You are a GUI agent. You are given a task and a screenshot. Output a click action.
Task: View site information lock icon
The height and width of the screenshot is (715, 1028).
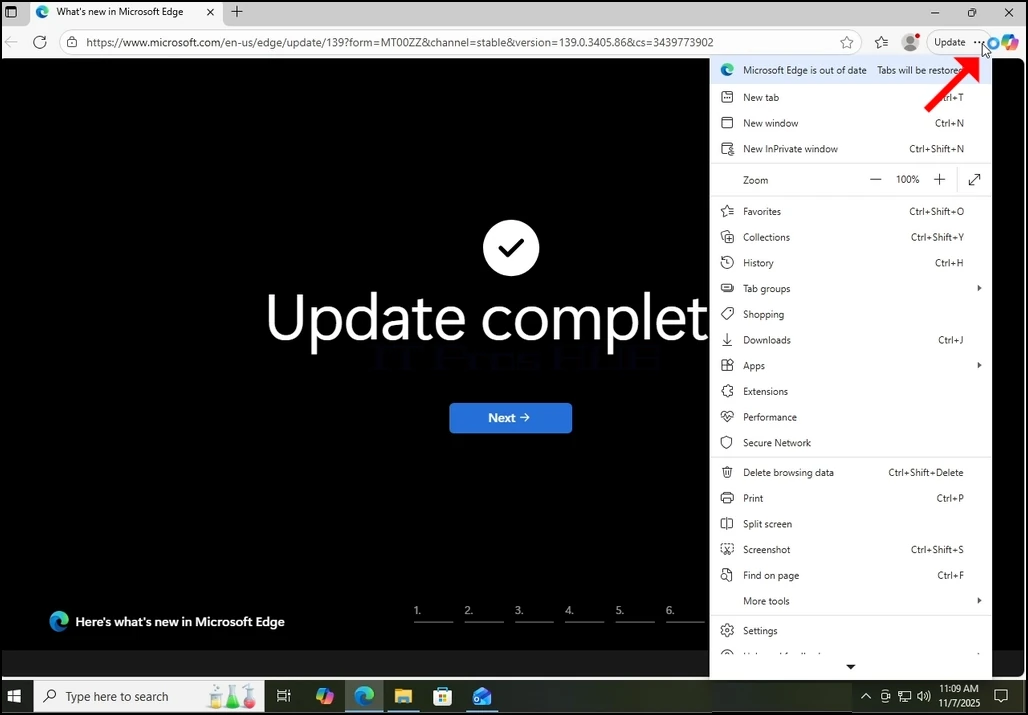tap(72, 42)
